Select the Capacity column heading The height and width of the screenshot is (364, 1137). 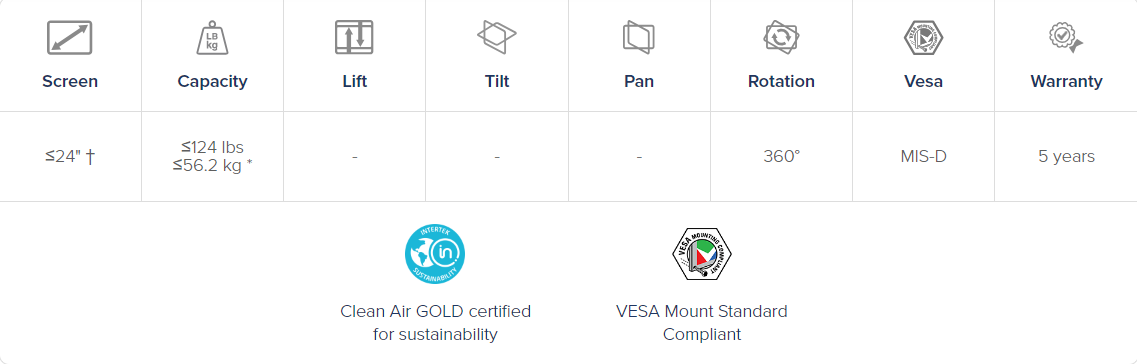click(x=212, y=81)
